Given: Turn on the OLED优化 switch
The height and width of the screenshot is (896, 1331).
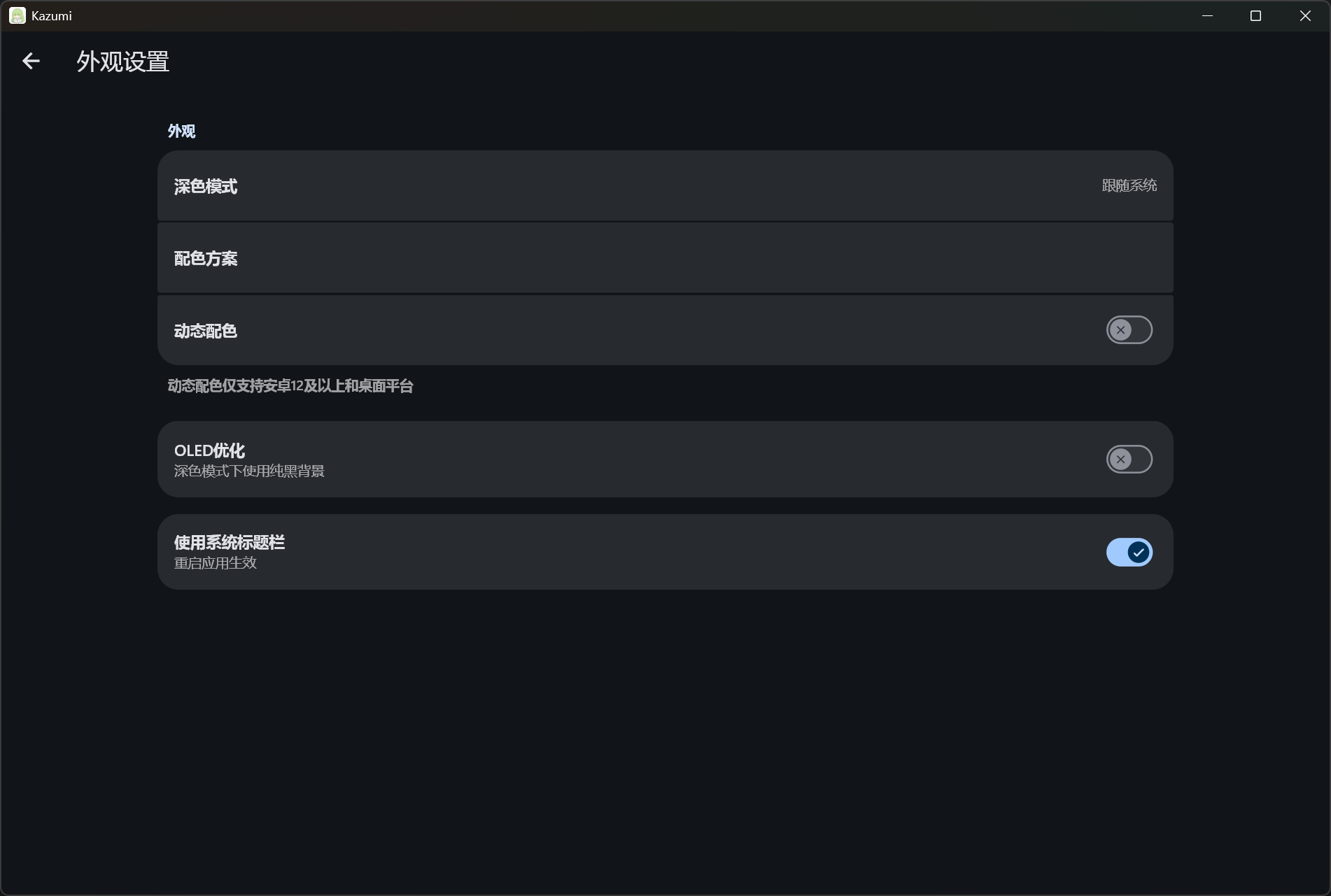Looking at the screenshot, I should (1129, 460).
